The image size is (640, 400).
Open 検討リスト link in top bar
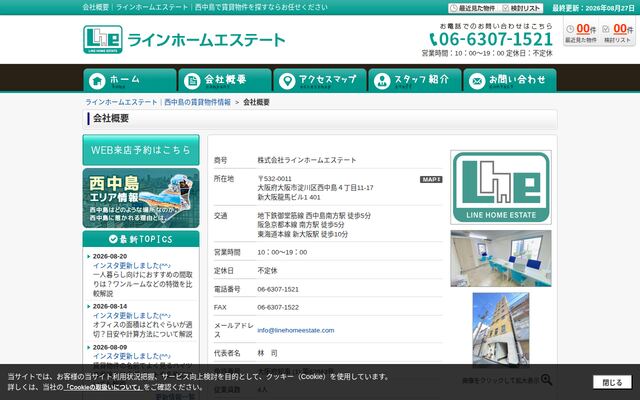coord(521,8)
